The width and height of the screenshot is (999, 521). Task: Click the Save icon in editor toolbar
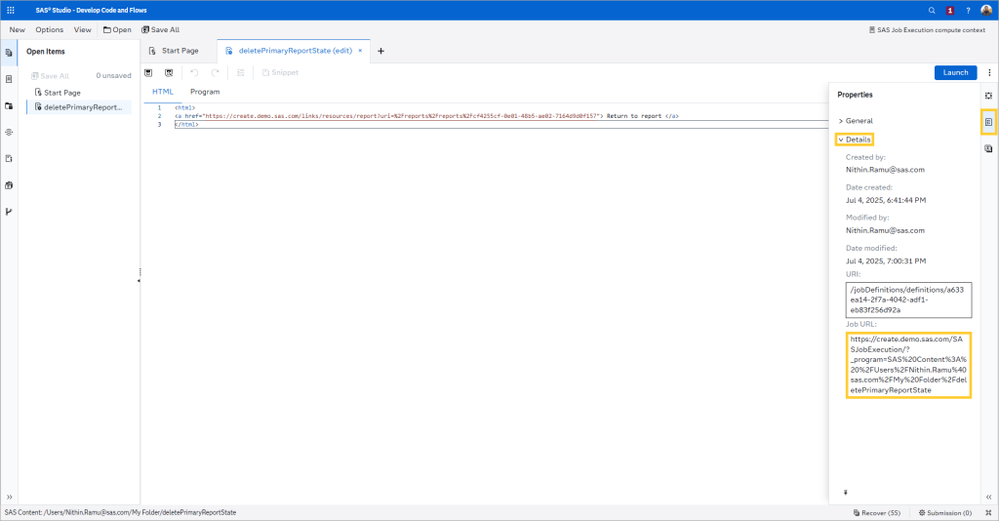coord(148,73)
